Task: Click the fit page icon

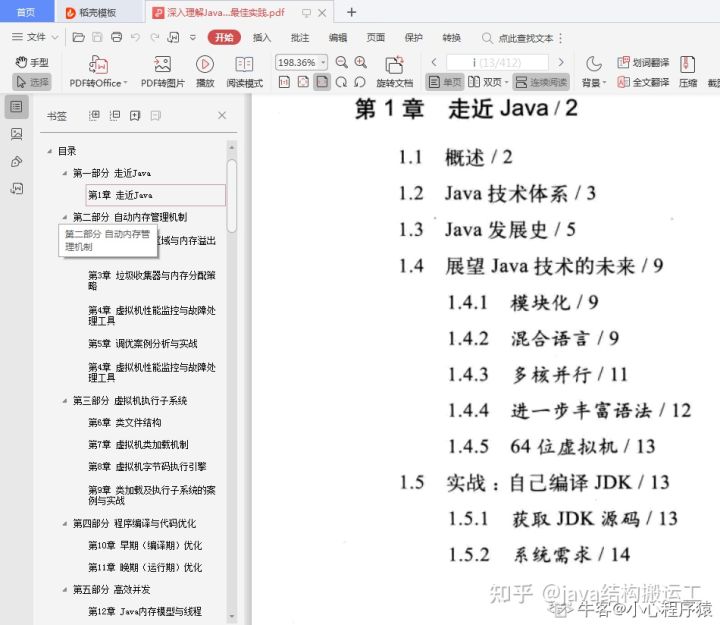Action: click(303, 82)
